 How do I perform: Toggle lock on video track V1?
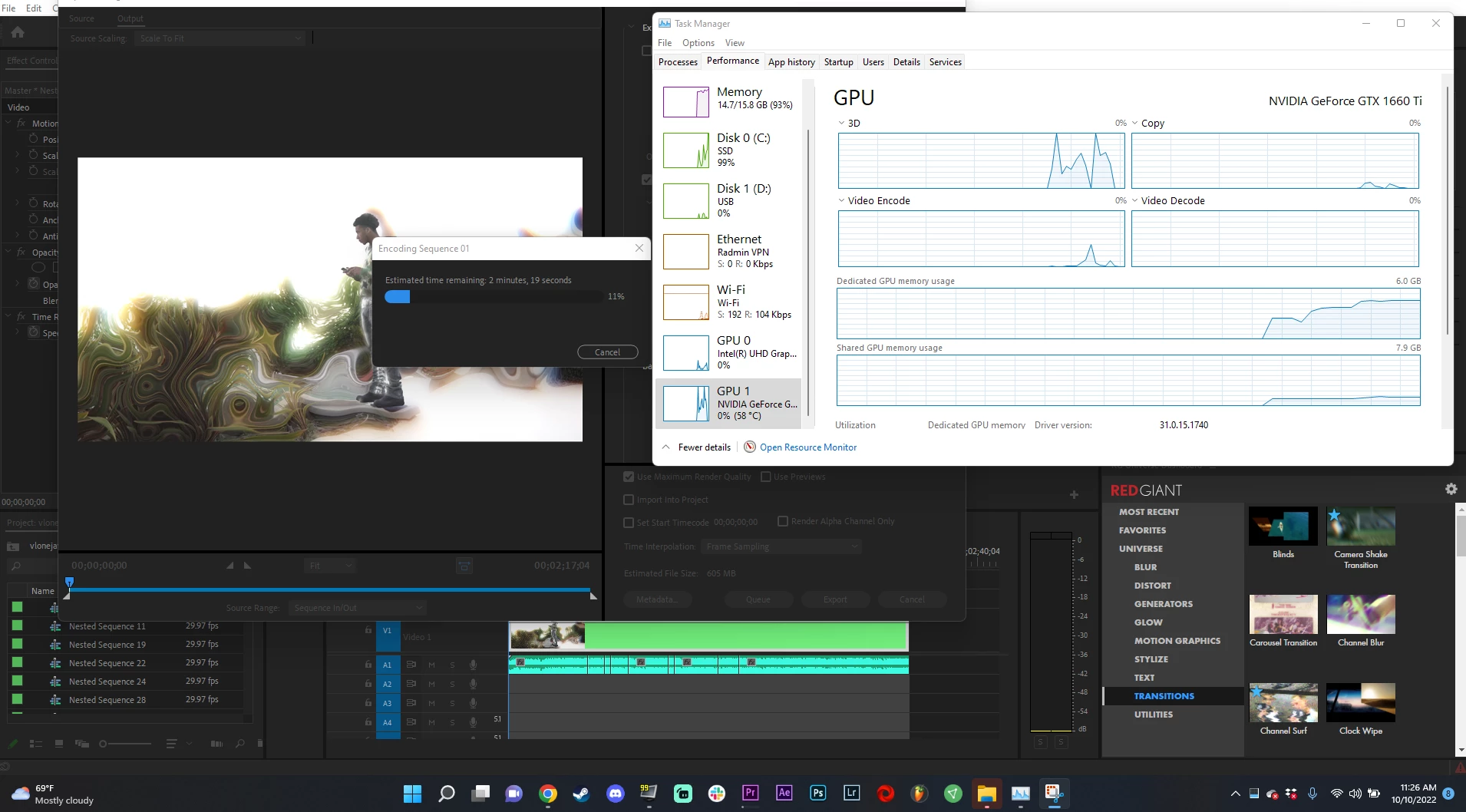point(368,630)
